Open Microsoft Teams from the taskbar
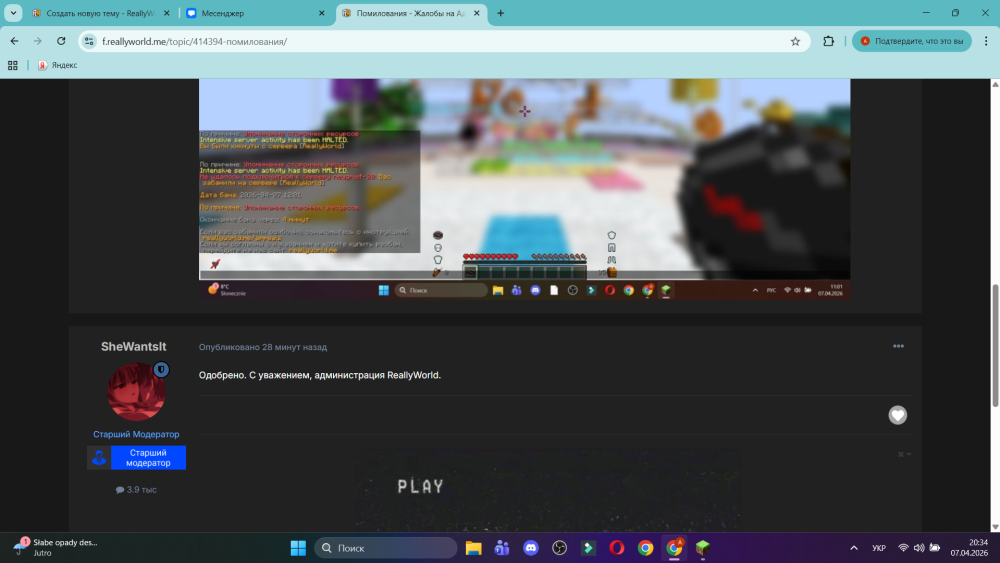 [x=502, y=548]
